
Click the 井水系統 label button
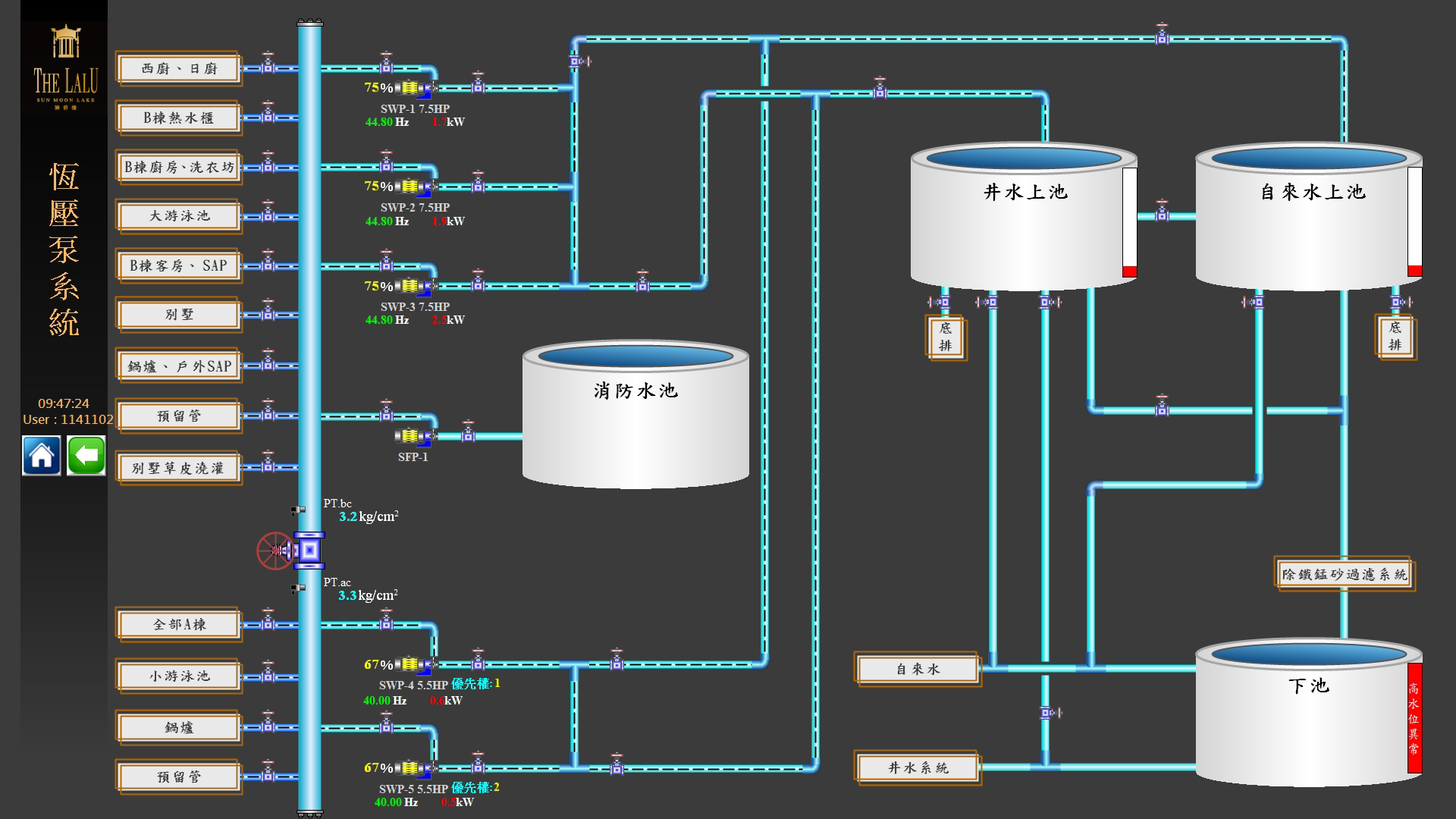(x=918, y=767)
